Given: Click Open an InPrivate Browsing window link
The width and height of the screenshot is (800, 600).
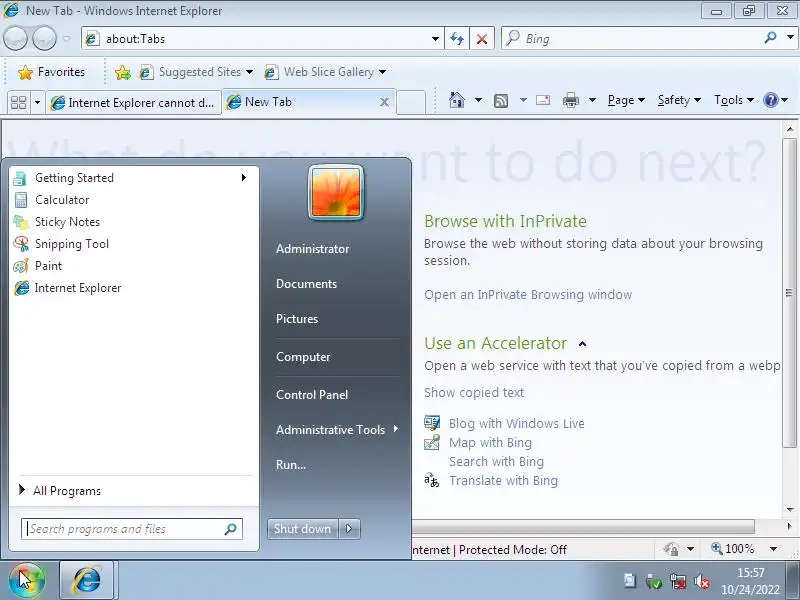Looking at the screenshot, I should pyautogui.click(x=528, y=295).
